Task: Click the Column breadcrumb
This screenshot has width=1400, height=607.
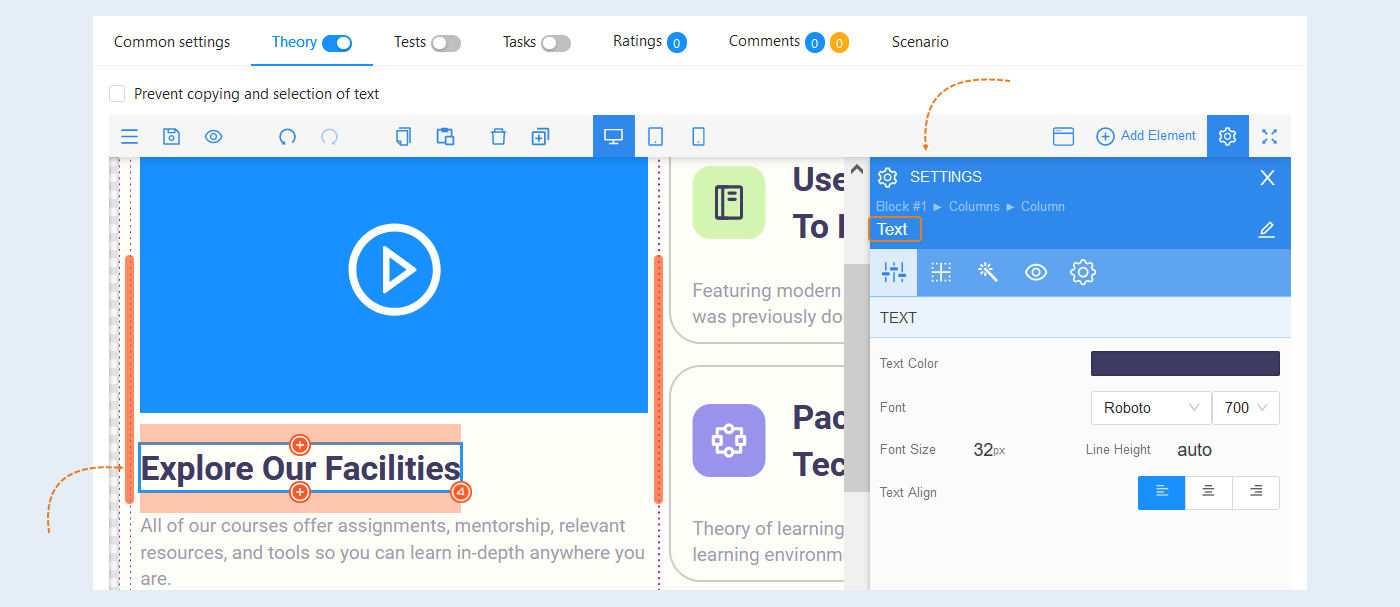Action: click(1043, 206)
